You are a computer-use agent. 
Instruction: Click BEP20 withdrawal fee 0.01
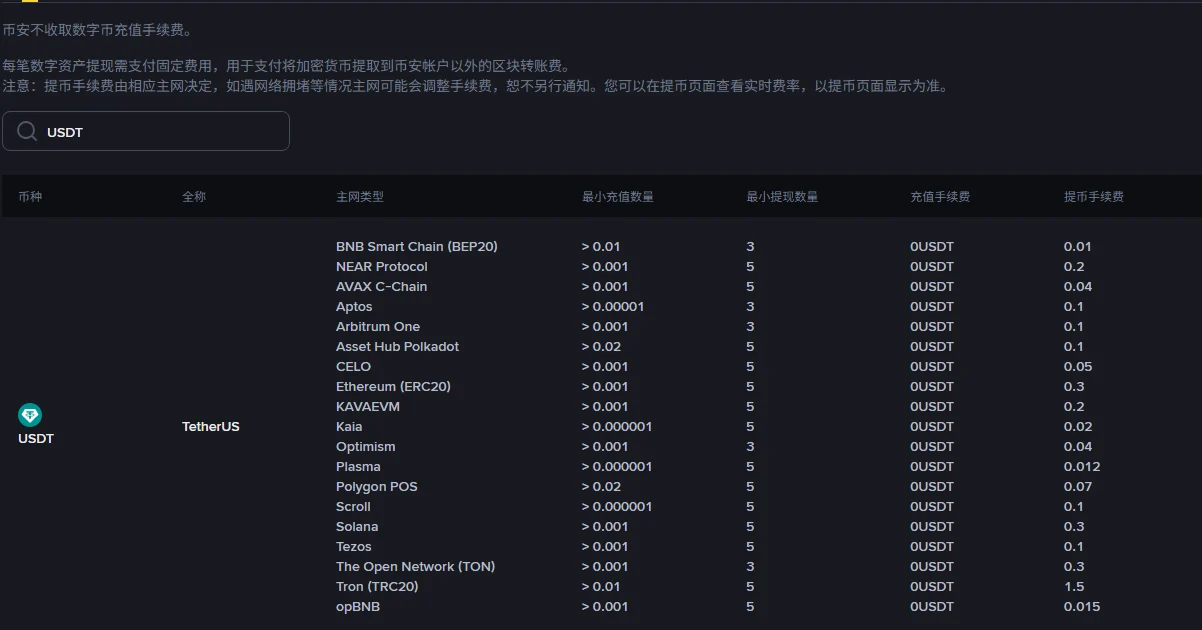click(x=1078, y=247)
